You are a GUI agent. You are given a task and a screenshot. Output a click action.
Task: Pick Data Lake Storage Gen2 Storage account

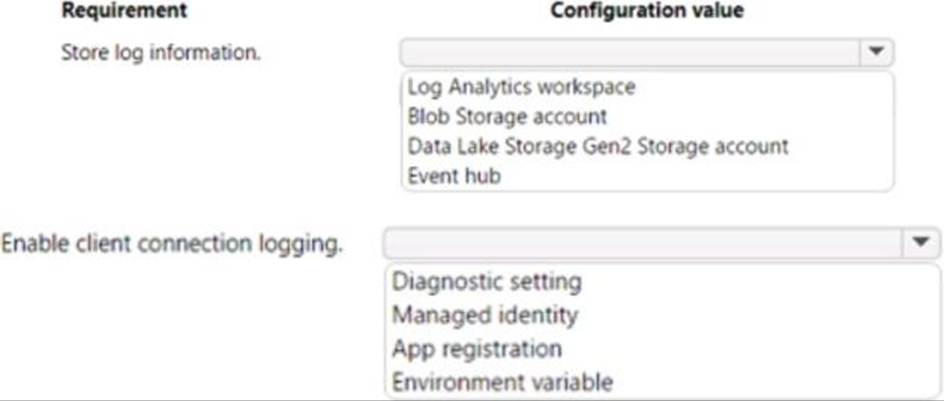pos(597,146)
